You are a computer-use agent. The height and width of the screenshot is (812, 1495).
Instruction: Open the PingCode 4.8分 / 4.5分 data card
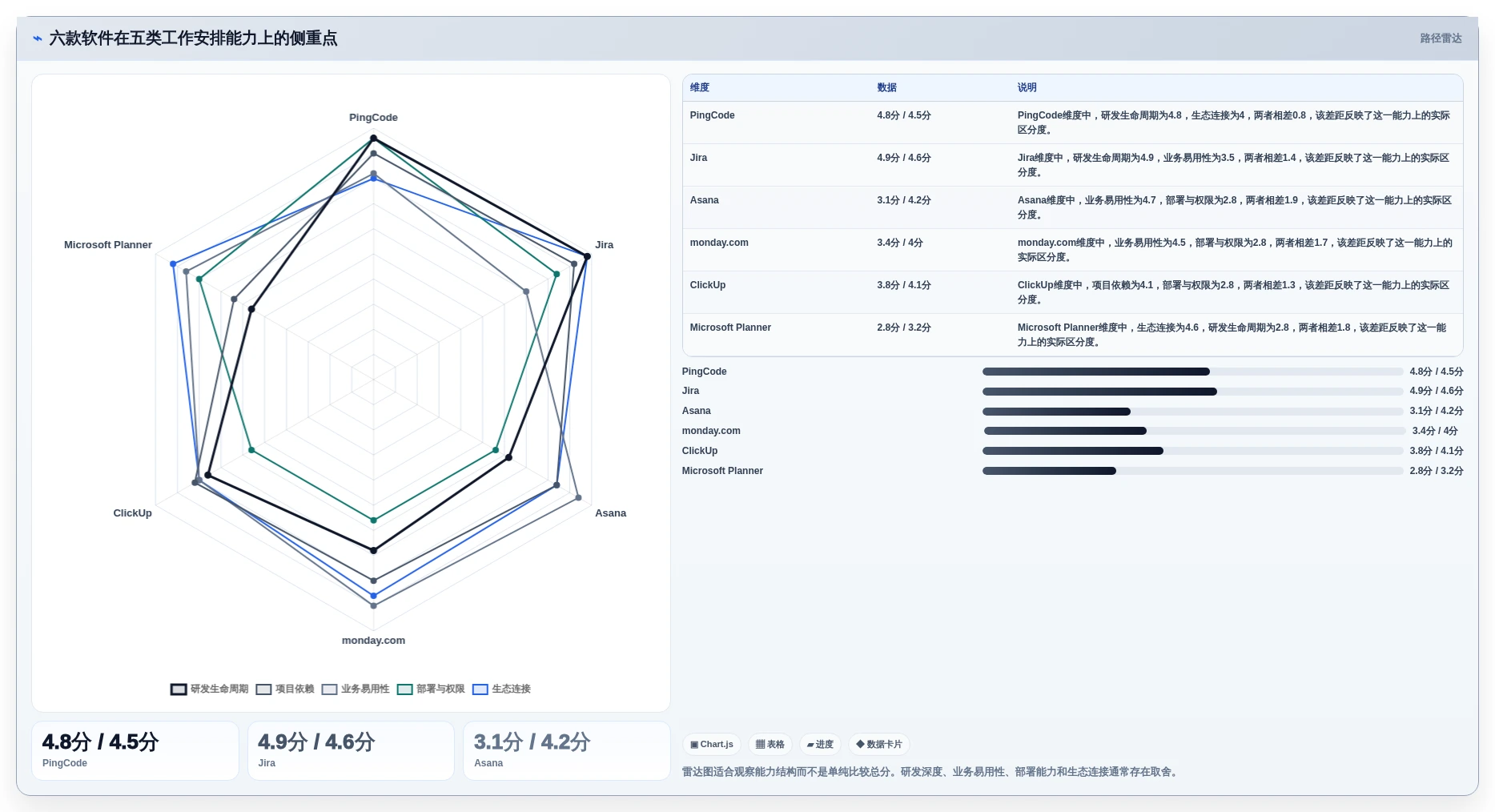point(135,750)
